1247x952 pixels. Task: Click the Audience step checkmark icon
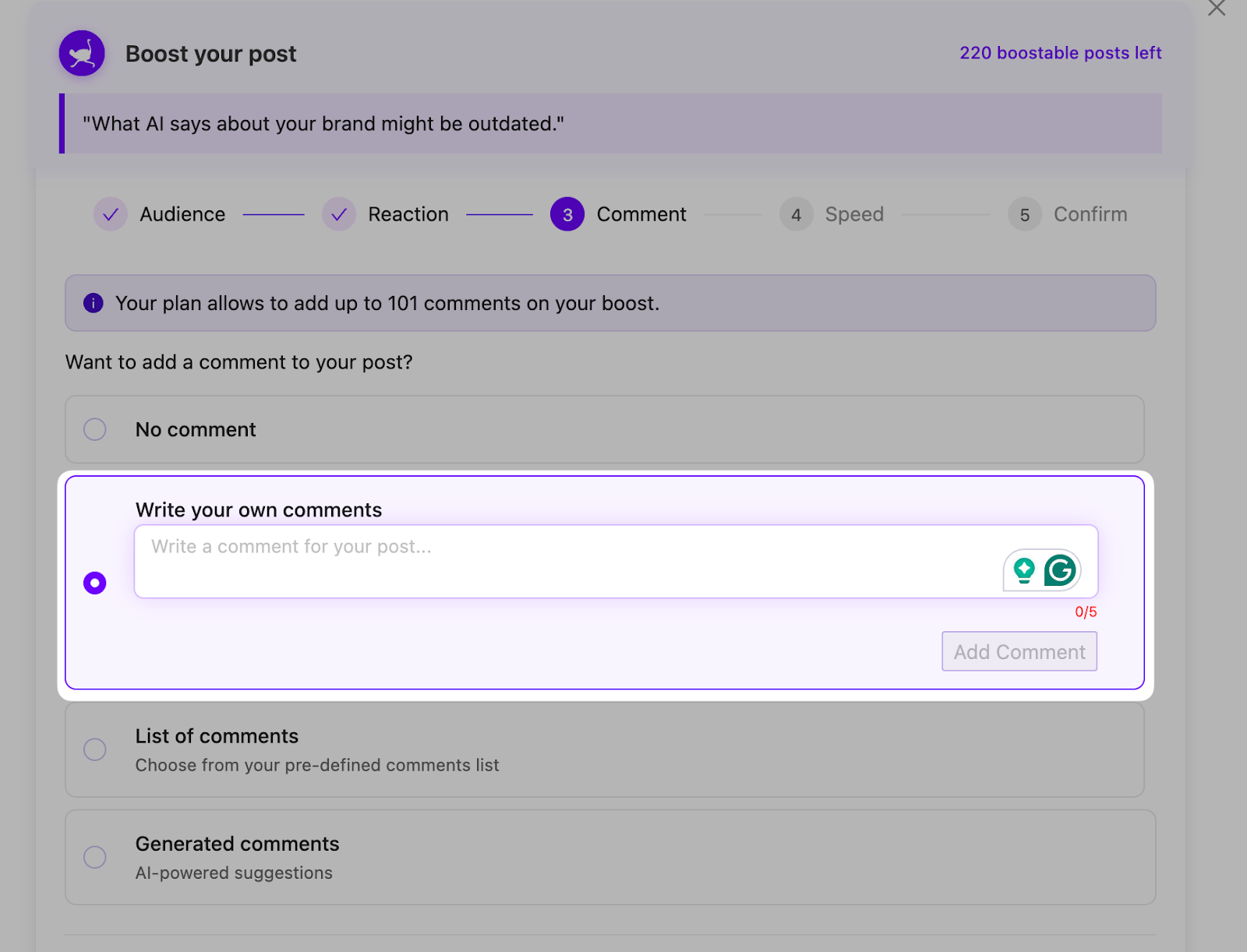tap(110, 214)
